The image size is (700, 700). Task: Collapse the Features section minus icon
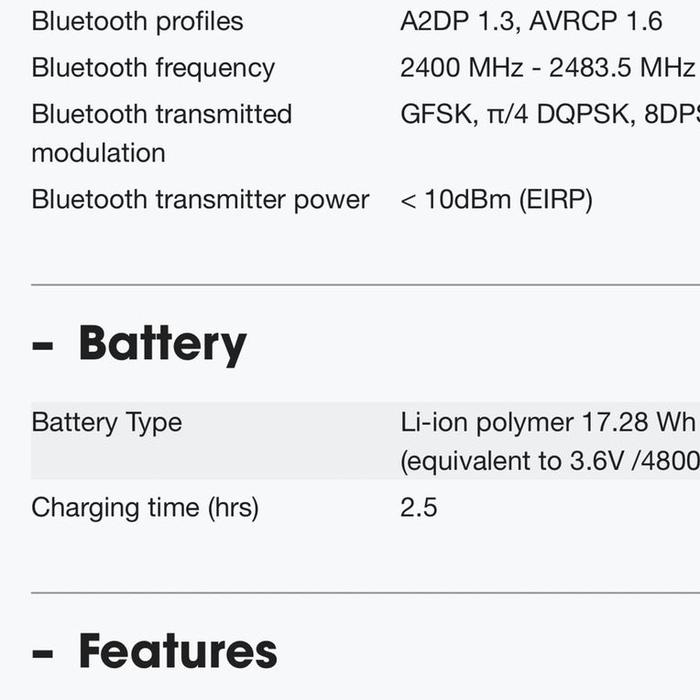pyautogui.click(x=42, y=654)
